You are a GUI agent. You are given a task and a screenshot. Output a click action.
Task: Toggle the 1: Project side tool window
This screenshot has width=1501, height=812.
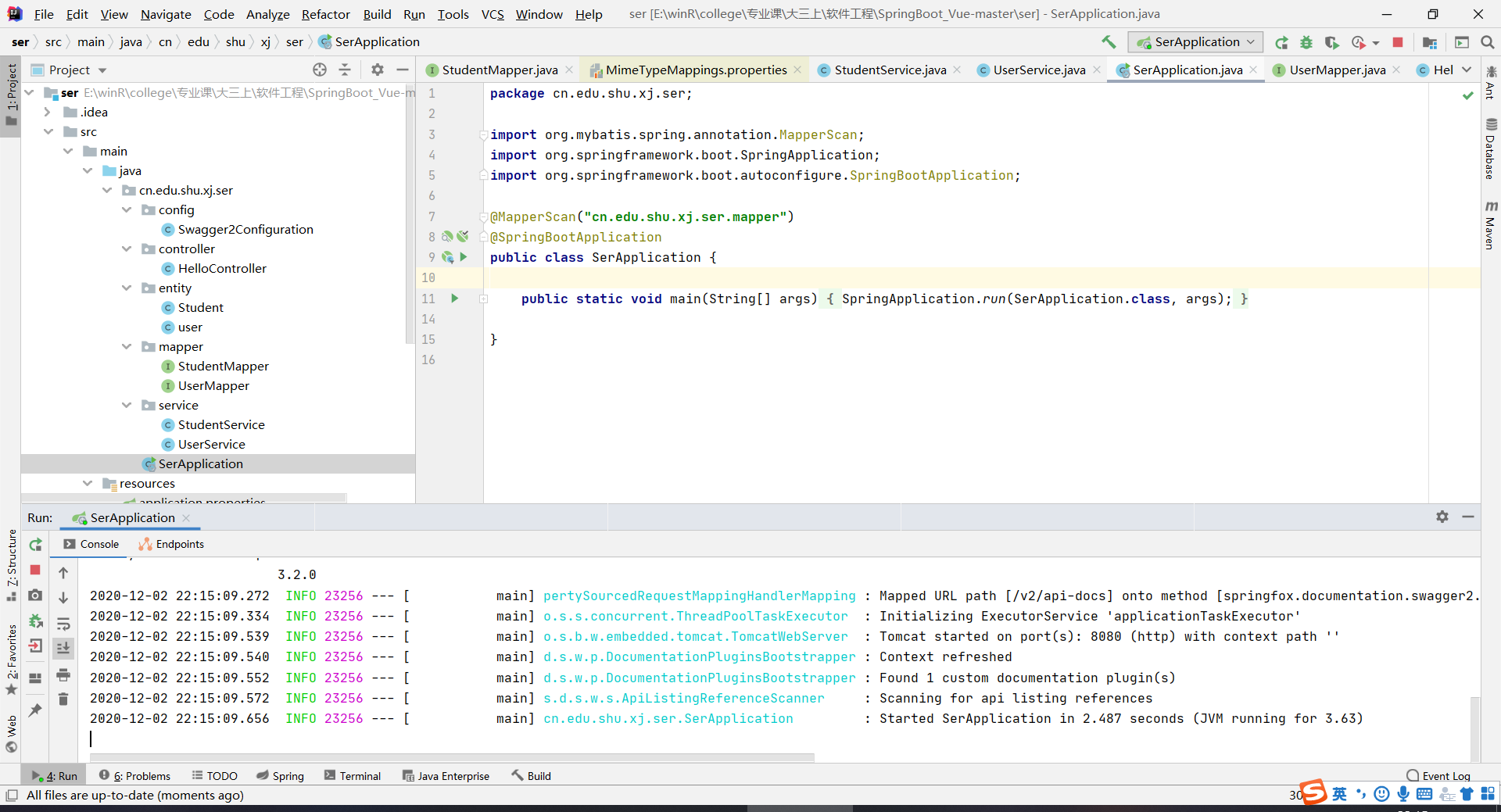click(11, 94)
